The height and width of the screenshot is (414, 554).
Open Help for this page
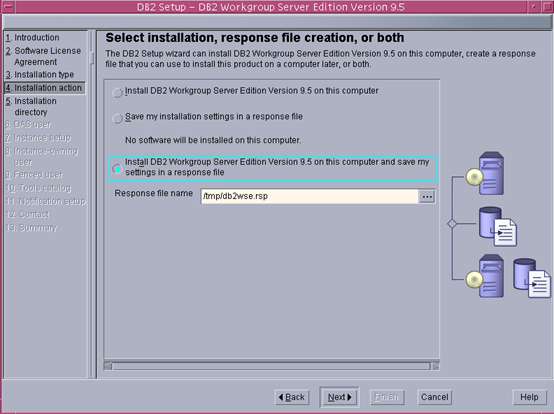pyautogui.click(x=529, y=397)
